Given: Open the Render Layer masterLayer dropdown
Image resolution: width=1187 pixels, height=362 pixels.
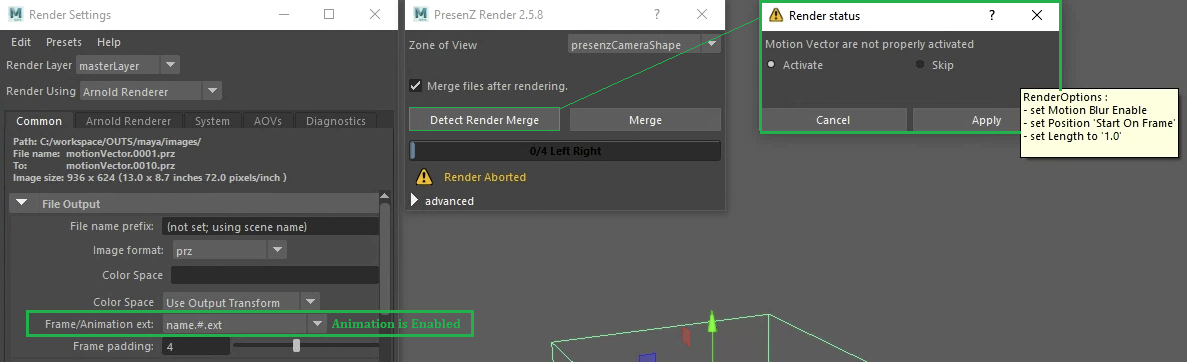Looking at the screenshot, I should pos(128,65).
